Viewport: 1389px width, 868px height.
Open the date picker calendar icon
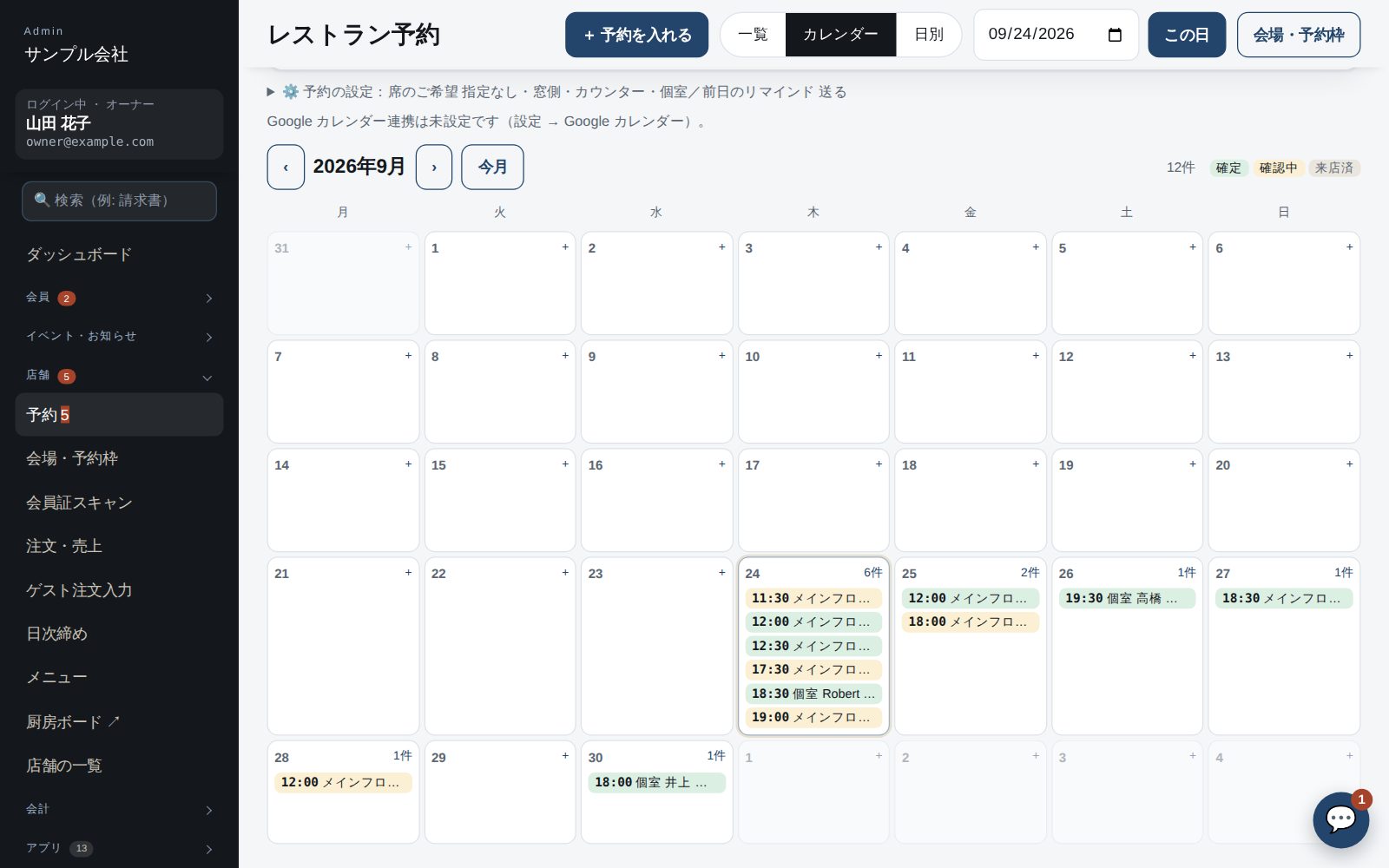pyautogui.click(x=1116, y=35)
